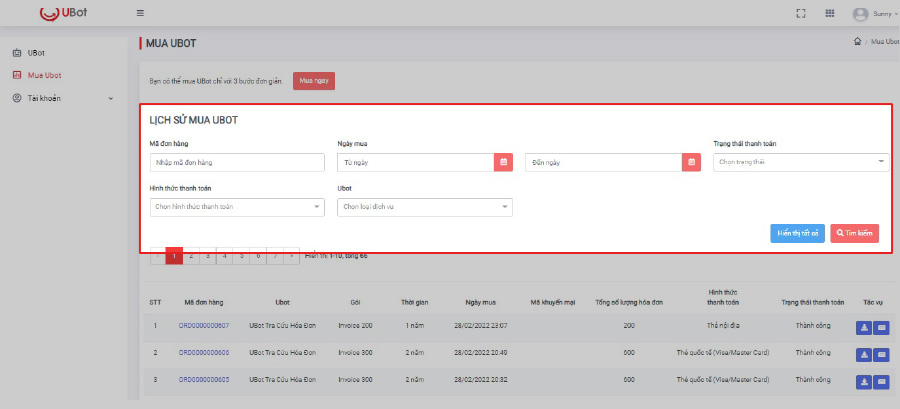Click Mã đơn hàng column header
The image size is (900, 409).
tap(204, 302)
